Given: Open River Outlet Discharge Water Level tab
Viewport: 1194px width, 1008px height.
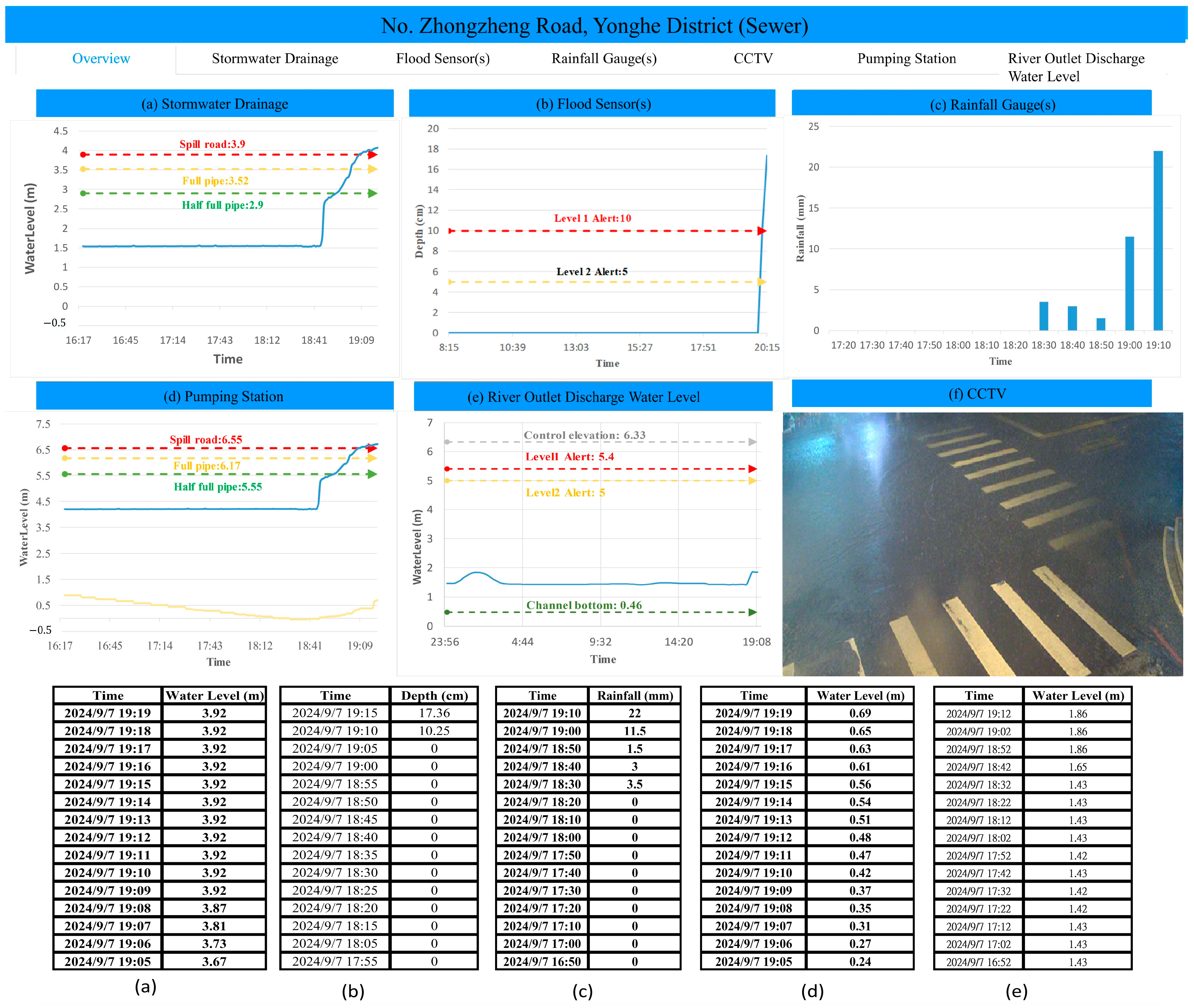Looking at the screenshot, I should coord(1076,67).
